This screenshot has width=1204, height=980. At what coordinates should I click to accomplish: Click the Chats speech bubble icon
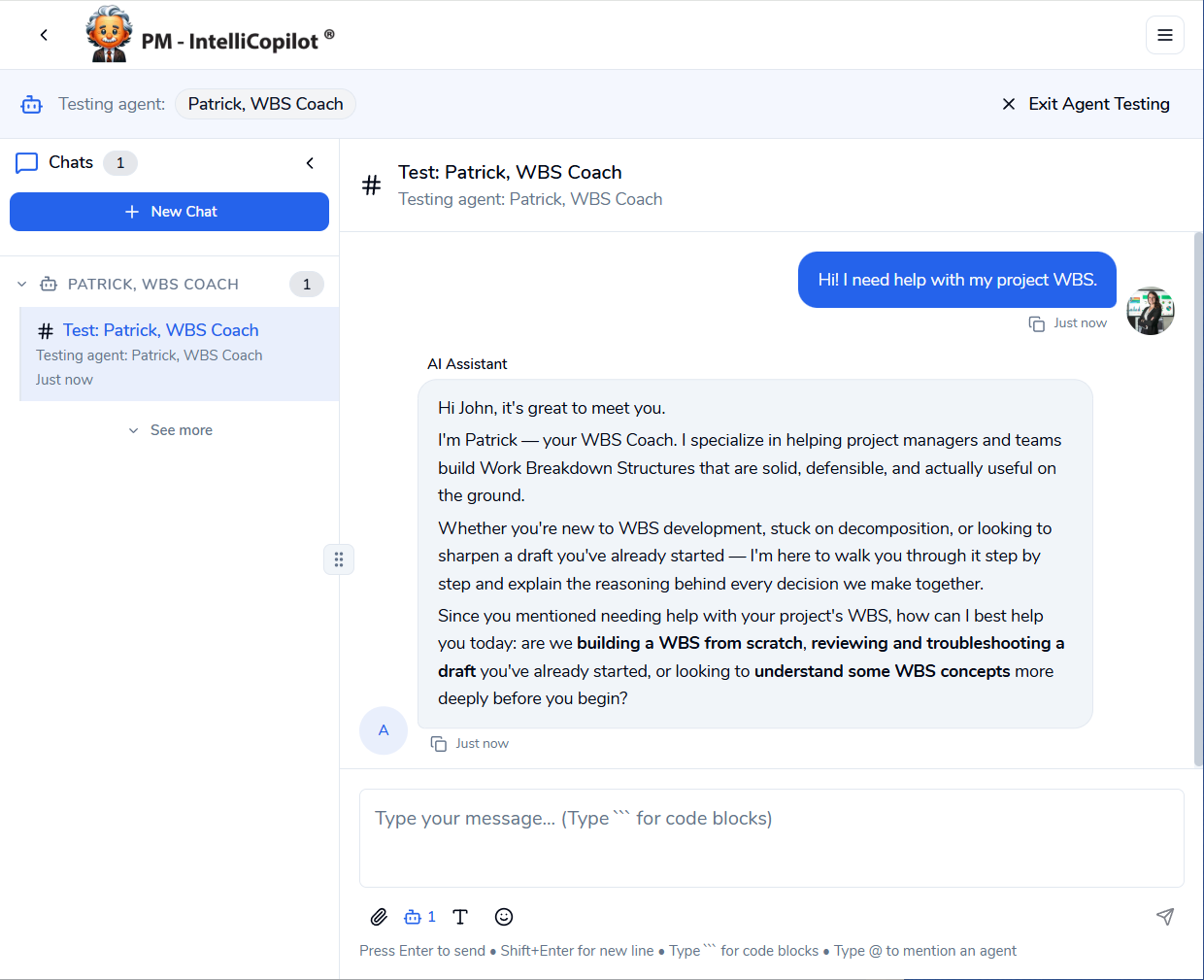(26, 162)
